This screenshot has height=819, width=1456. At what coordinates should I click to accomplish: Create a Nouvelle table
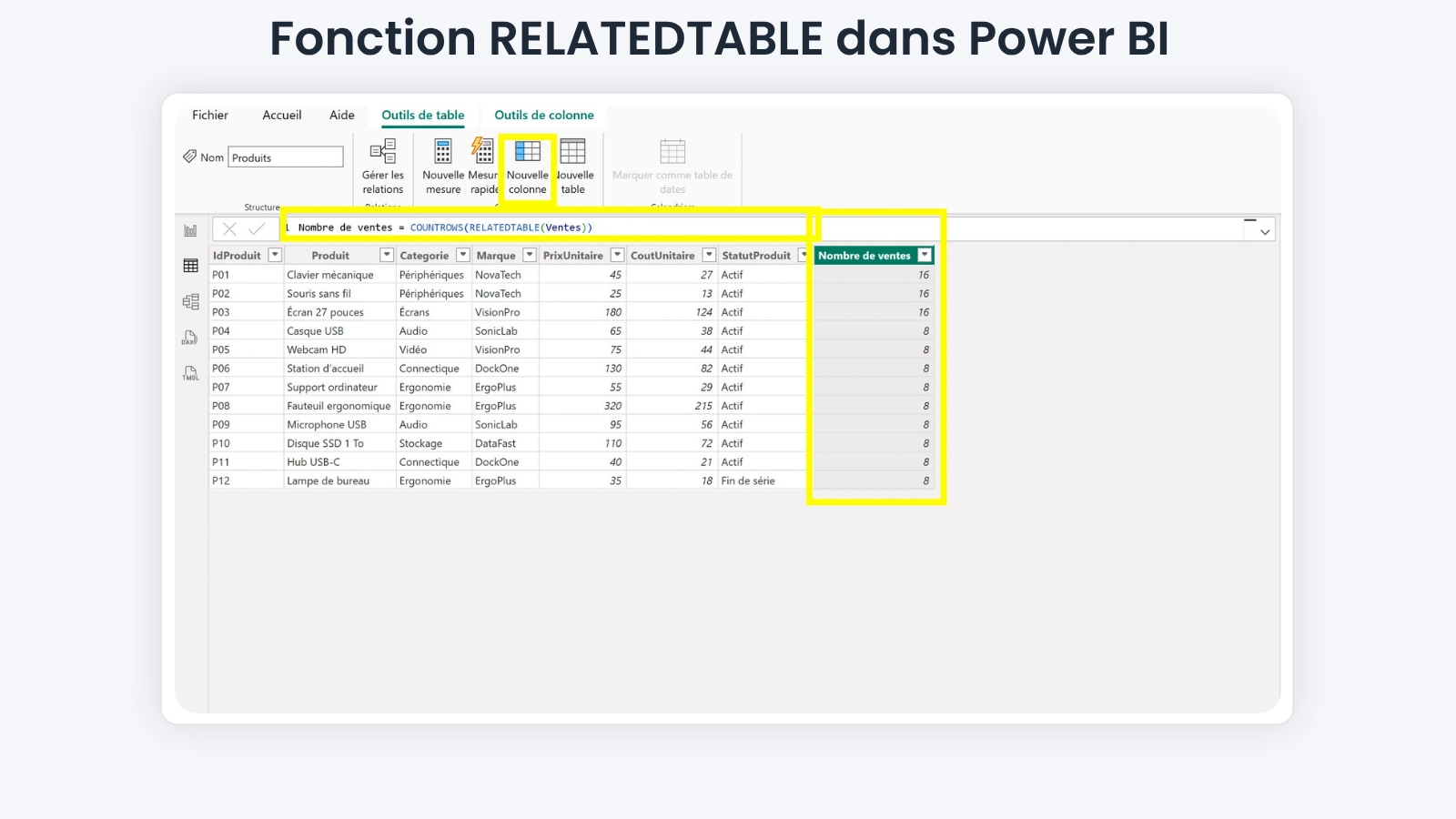(x=573, y=167)
